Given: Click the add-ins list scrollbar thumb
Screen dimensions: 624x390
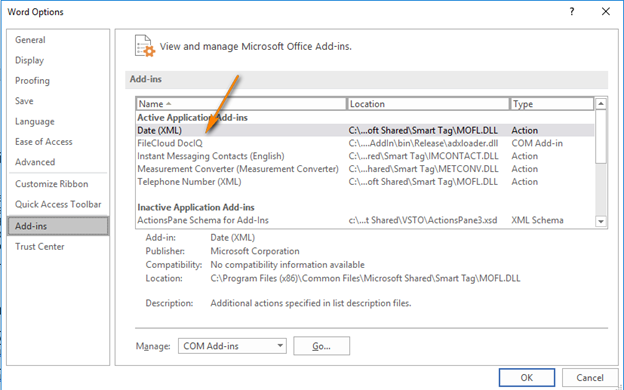Looking at the screenshot, I should [601, 136].
